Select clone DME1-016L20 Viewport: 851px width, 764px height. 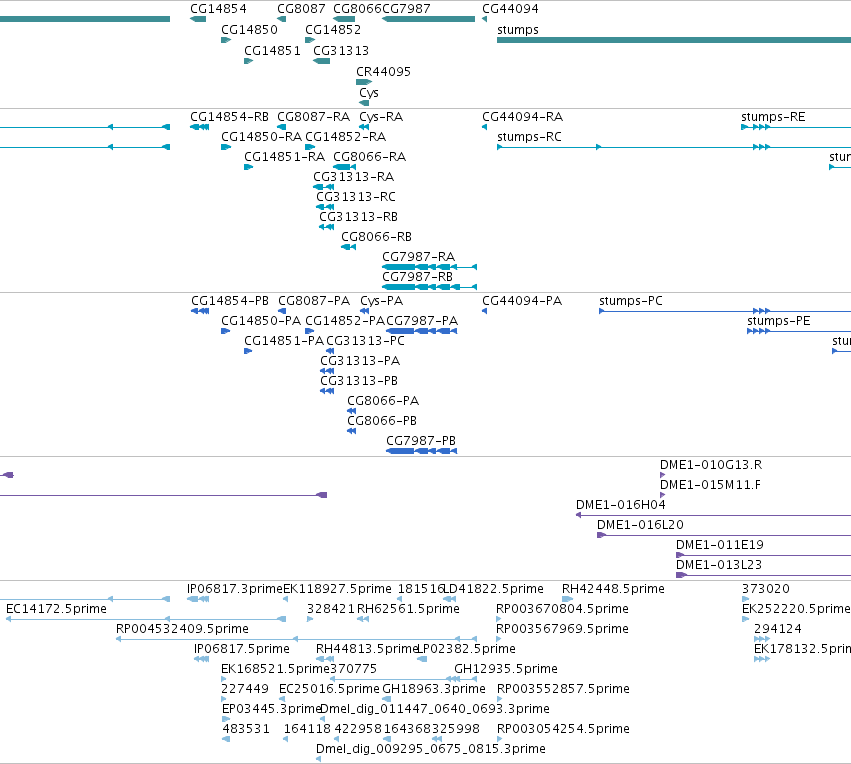tap(640, 525)
